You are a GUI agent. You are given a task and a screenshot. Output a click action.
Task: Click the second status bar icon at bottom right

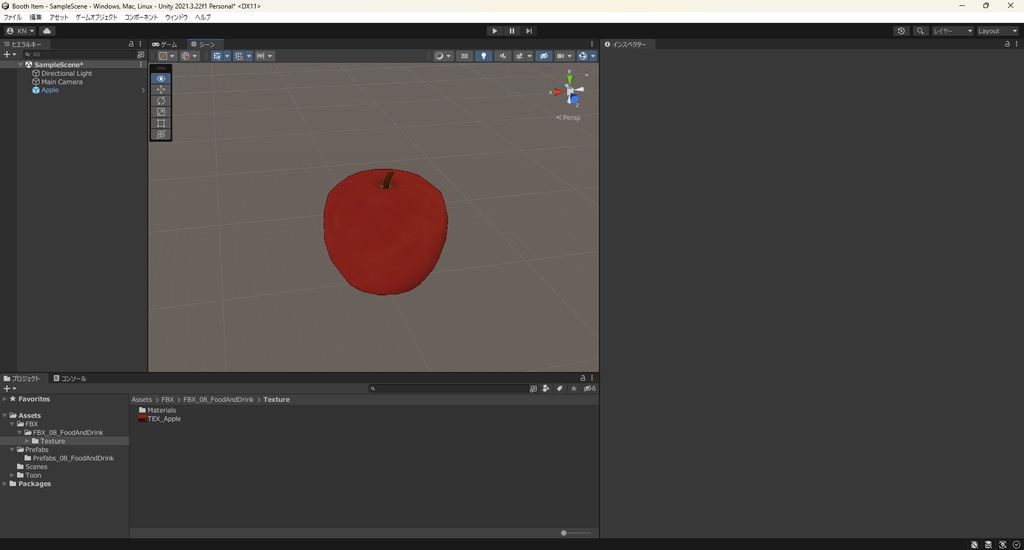pos(988,544)
